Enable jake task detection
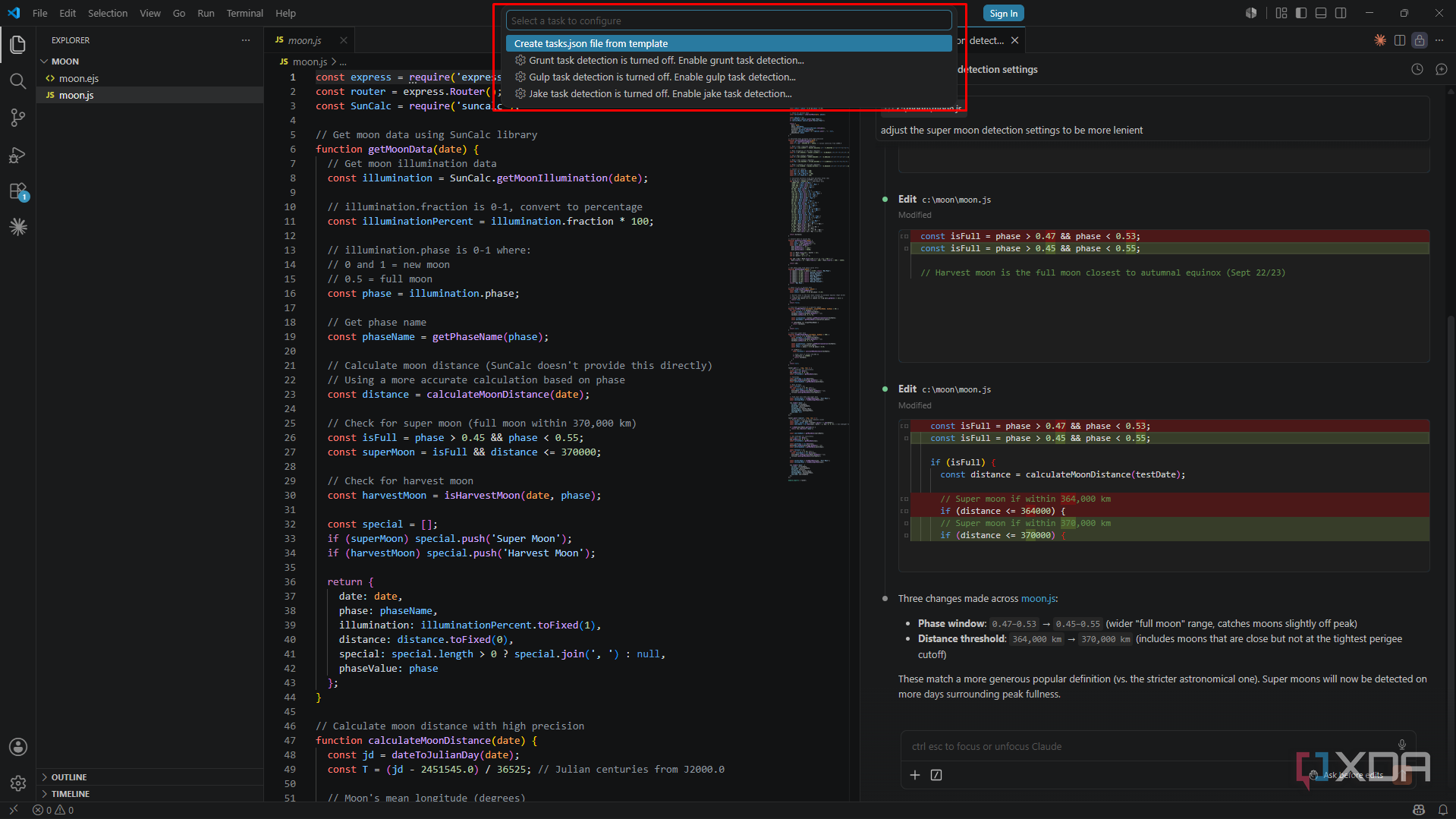This screenshot has height=819, width=1456. (x=728, y=93)
